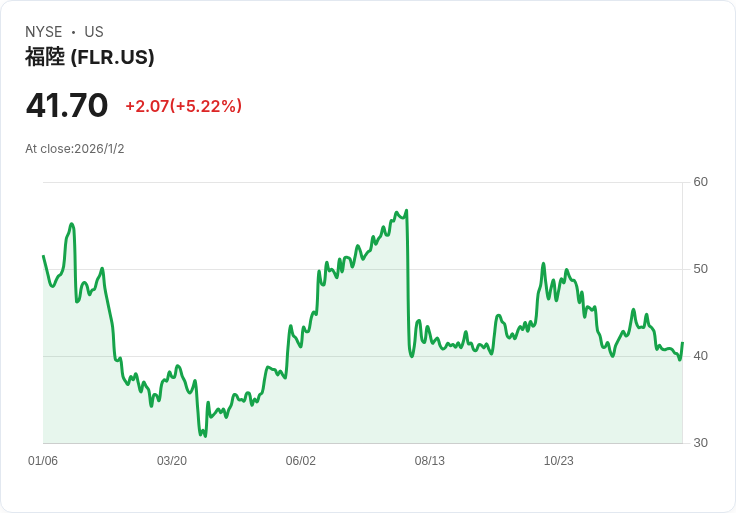Image resolution: width=736 pixels, height=513 pixels.
Task: Select the US market label
Action: click(94, 32)
